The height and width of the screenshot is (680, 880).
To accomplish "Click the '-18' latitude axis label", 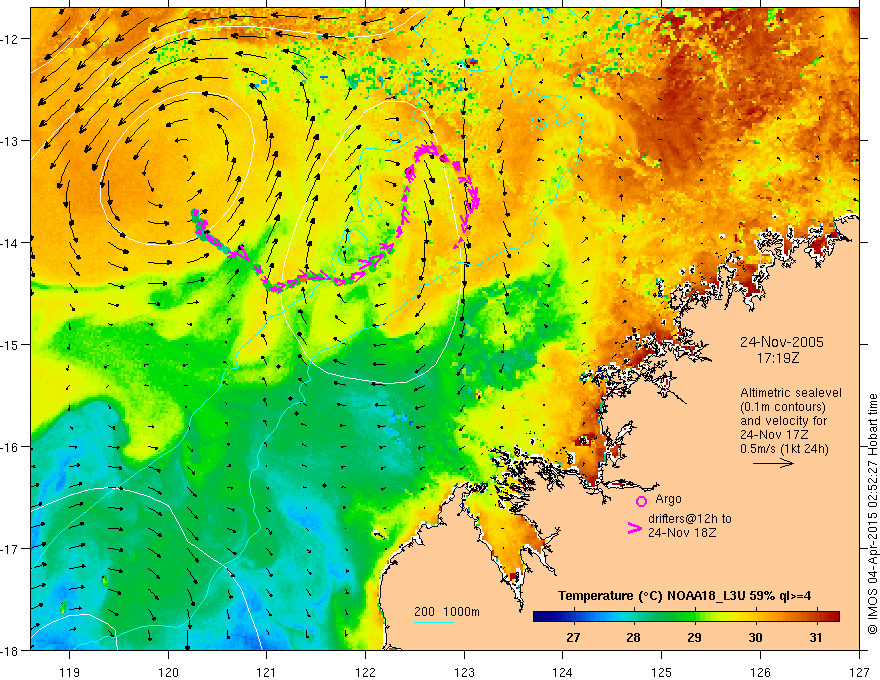I will (x=11, y=650).
